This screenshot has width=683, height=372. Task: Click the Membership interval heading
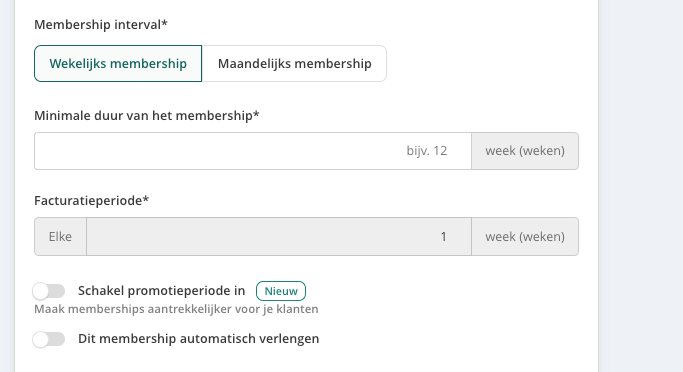pos(101,25)
